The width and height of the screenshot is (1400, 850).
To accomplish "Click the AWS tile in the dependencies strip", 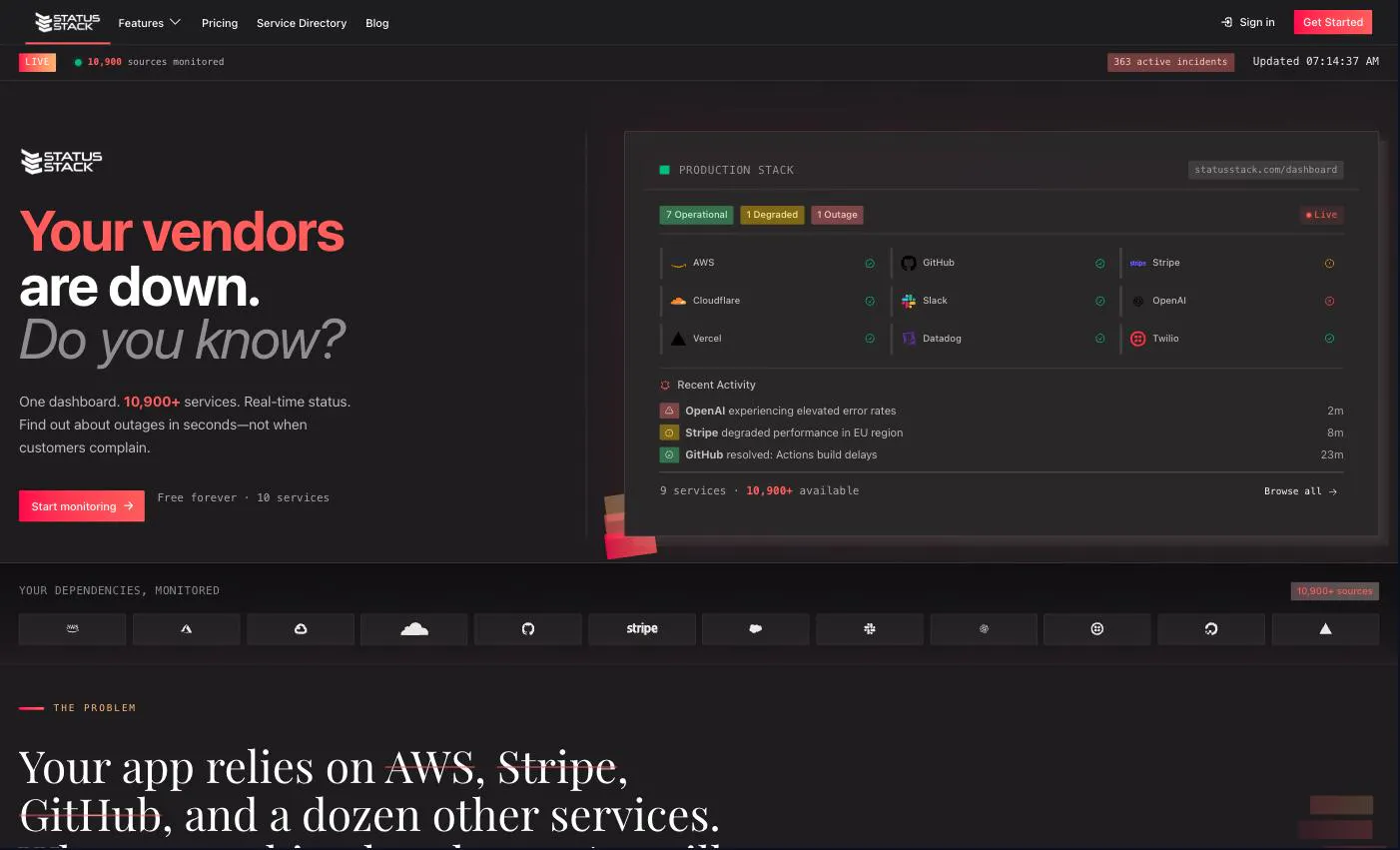I will (x=73, y=628).
